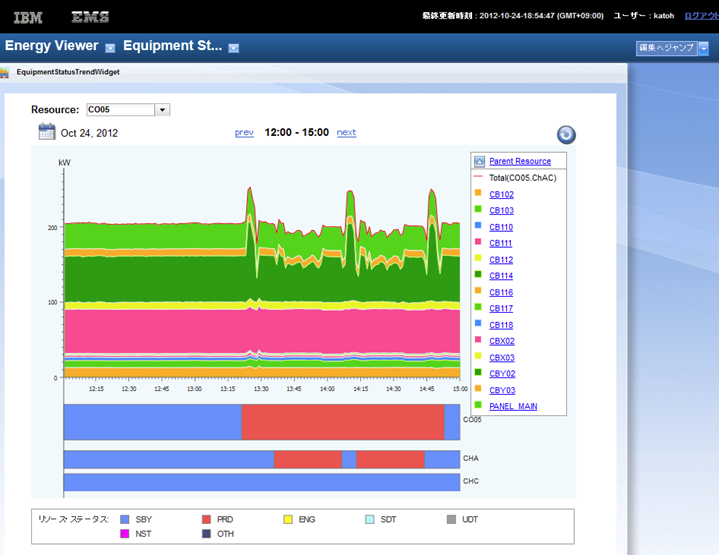Click the Parent Resource up-arrow icon
This screenshot has width=719, height=555.
click(479, 161)
